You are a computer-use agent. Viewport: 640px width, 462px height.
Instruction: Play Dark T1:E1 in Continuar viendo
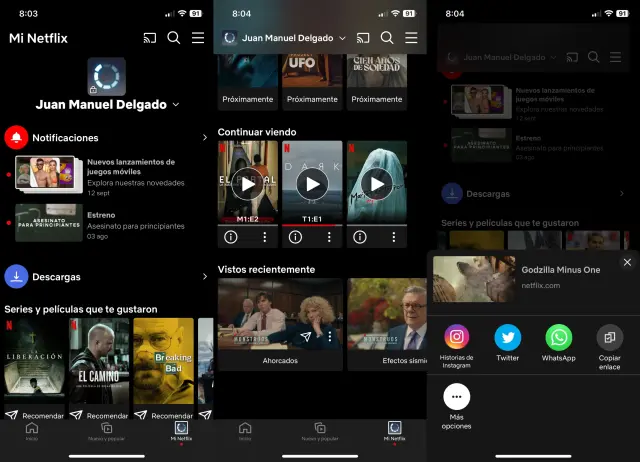[x=312, y=184]
